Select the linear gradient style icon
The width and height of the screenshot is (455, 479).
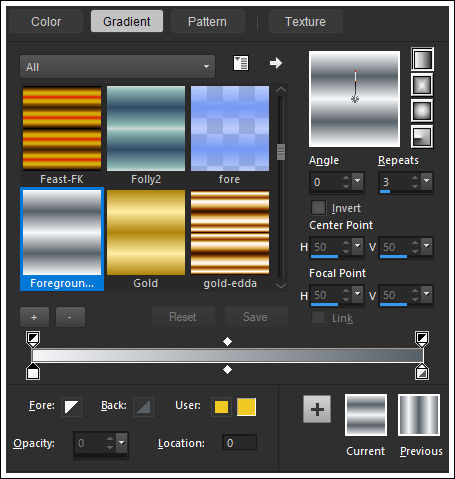coord(422,59)
